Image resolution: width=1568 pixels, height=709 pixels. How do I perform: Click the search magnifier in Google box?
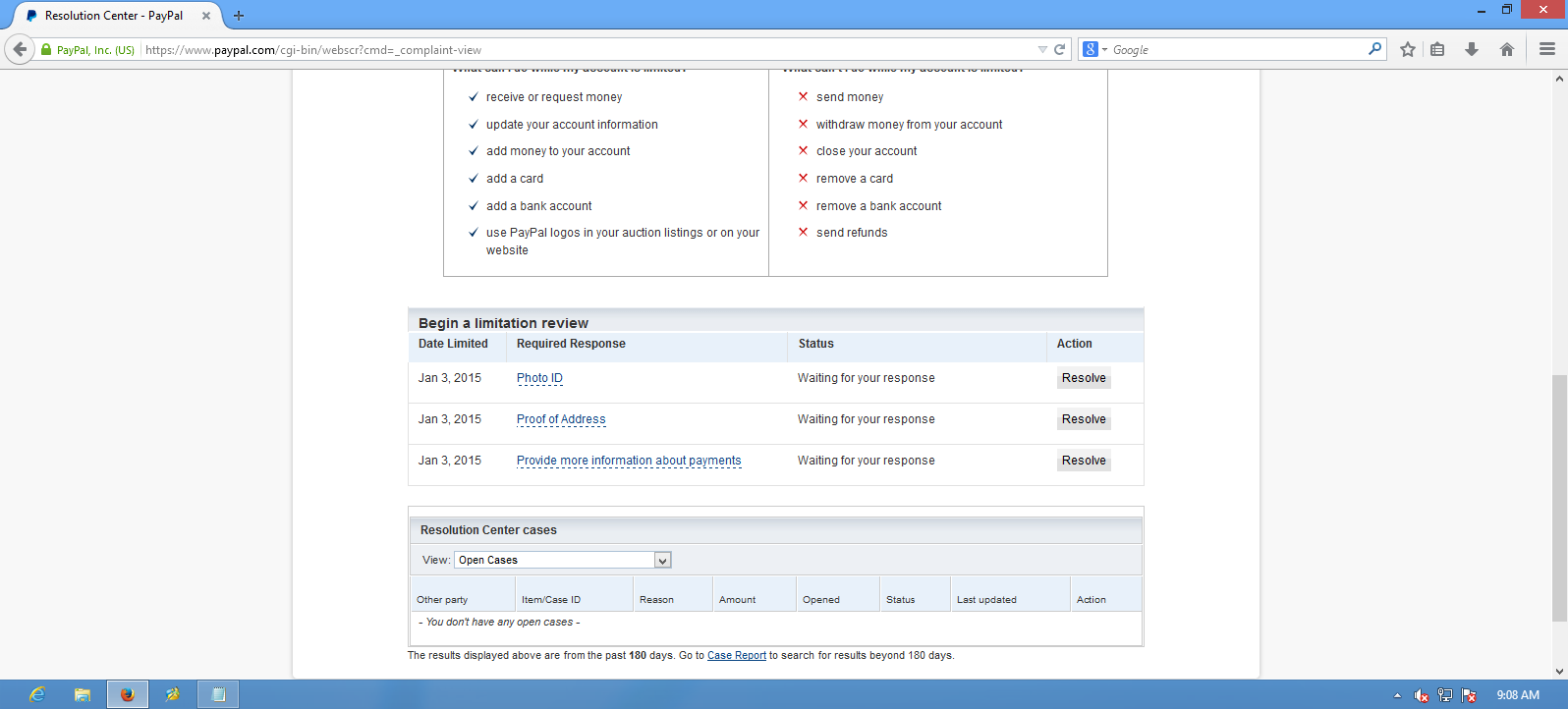click(1374, 49)
